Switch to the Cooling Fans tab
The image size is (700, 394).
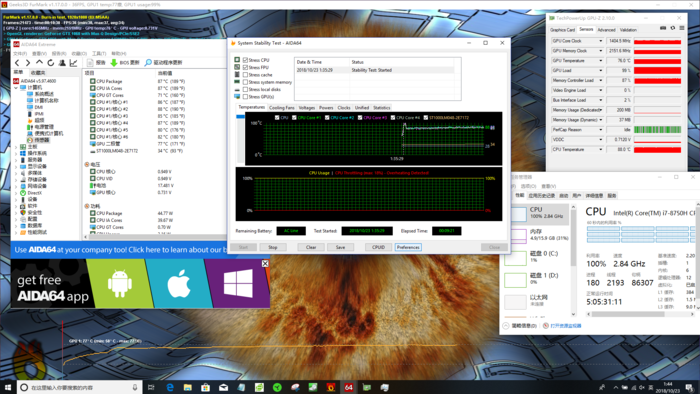pos(282,108)
